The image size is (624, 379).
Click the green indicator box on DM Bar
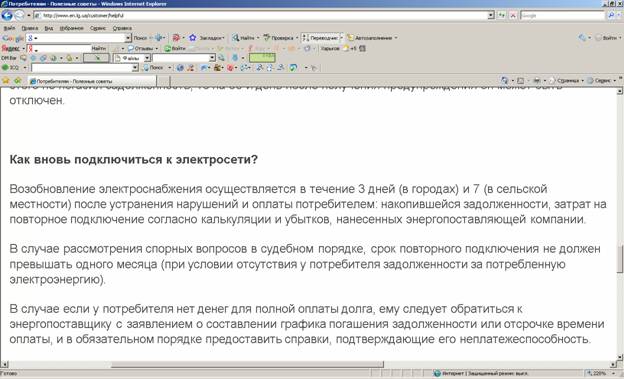(x=262, y=58)
